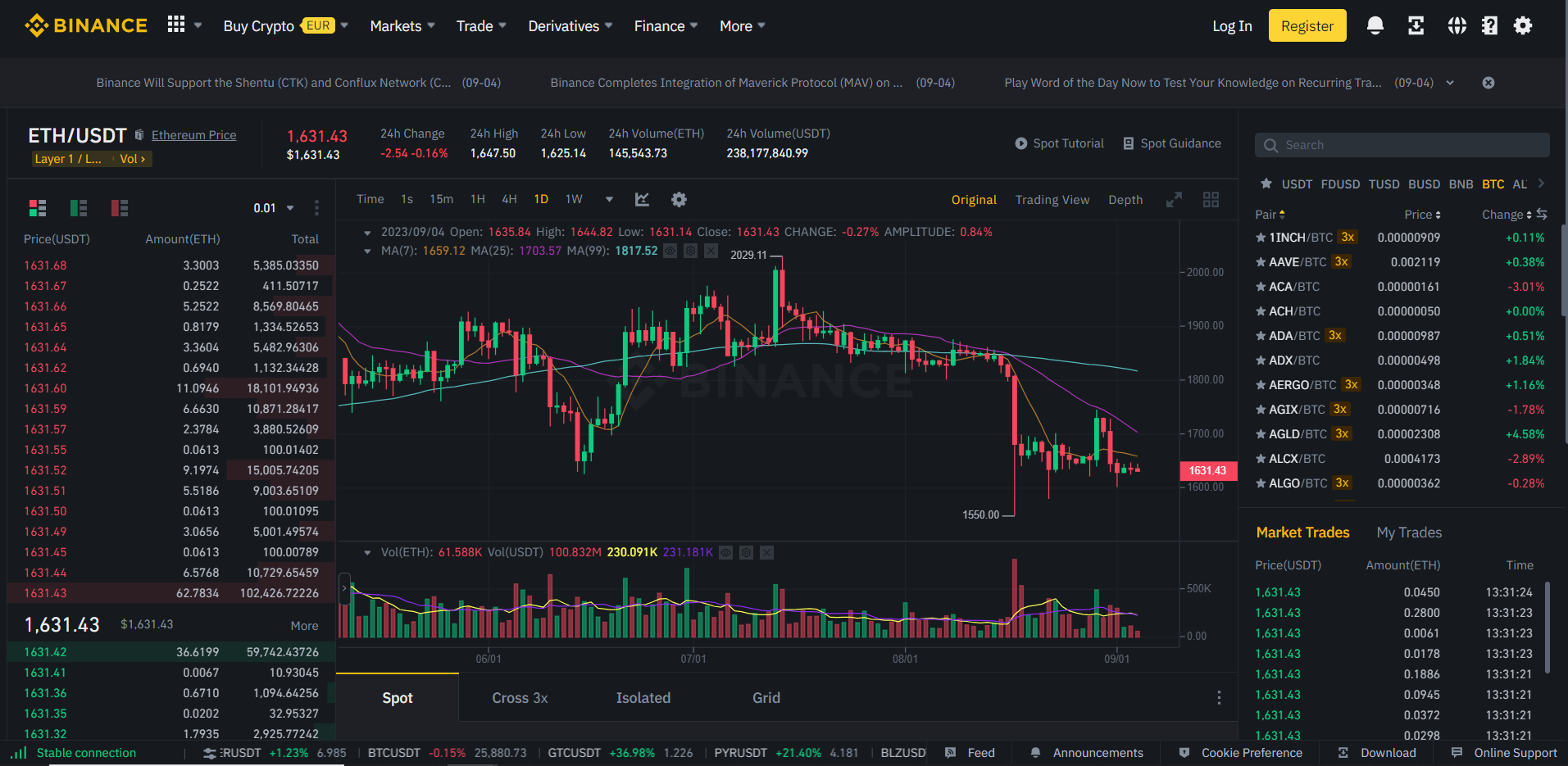Toggle Vol indicator visibility eye
This screenshot has width=1568, height=766.
tap(725, 552)
